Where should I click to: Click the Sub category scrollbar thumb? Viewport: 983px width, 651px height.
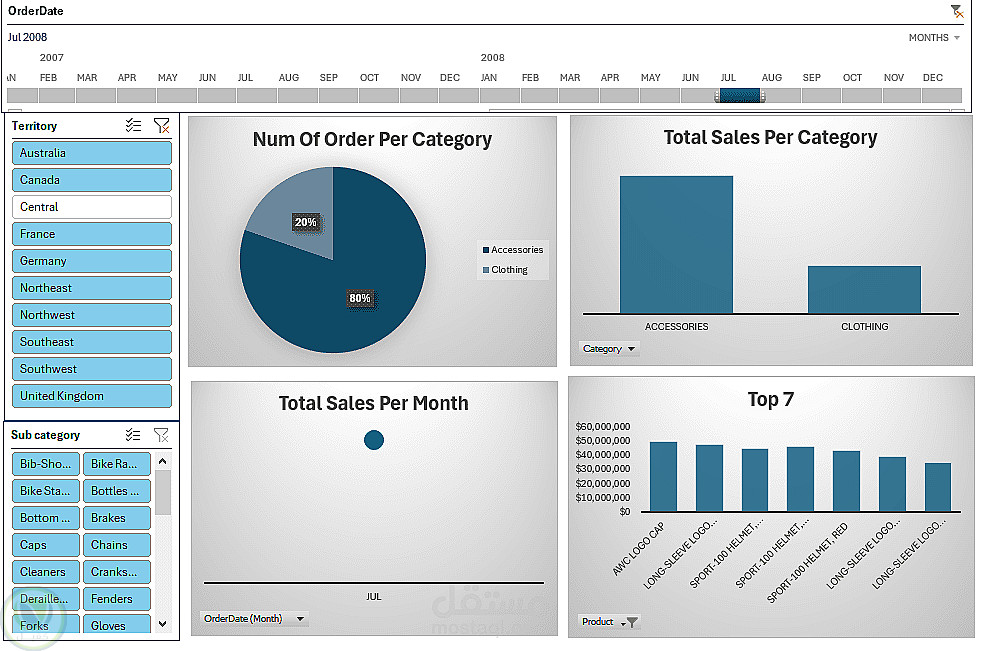162,492
